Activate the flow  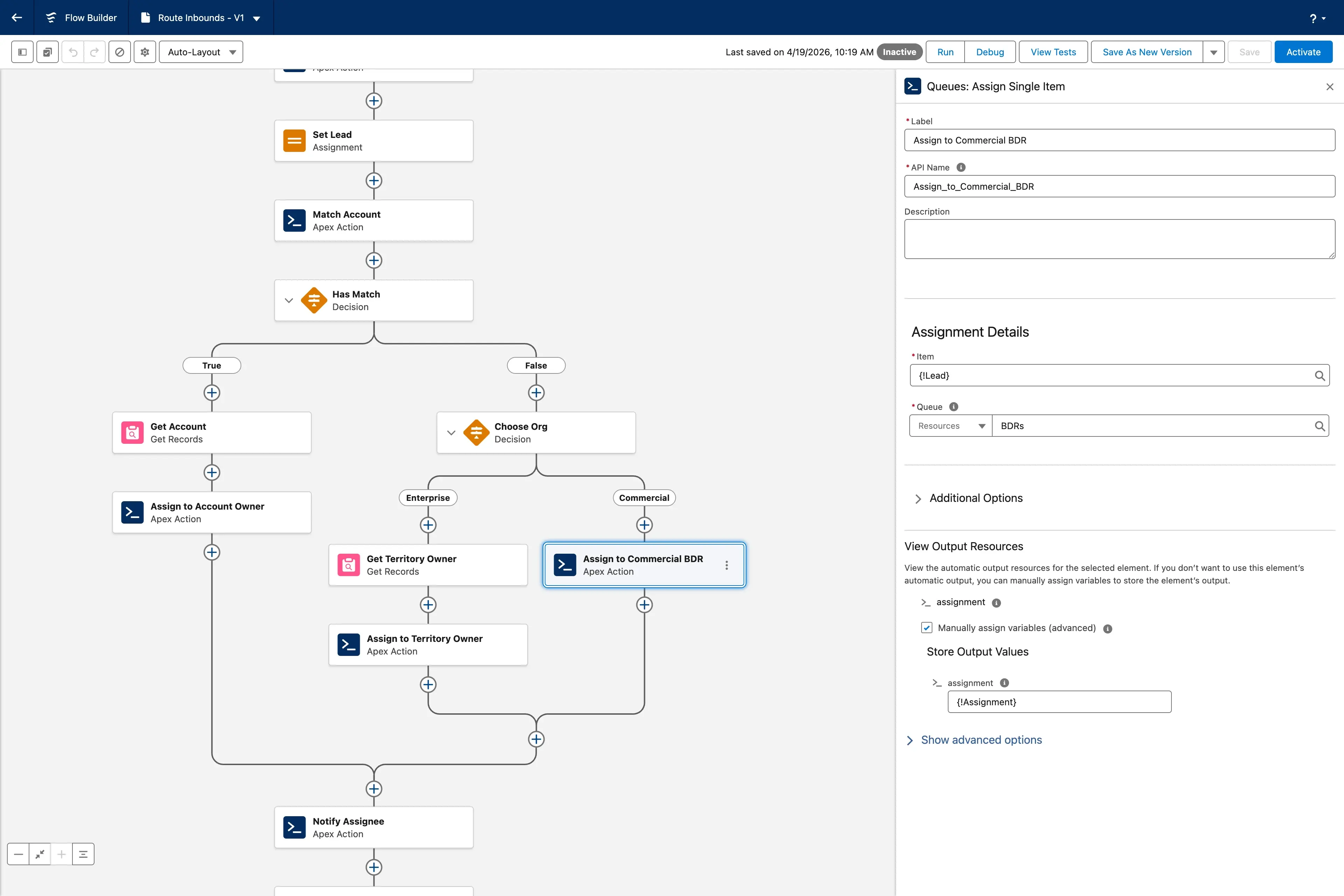click(1303, 52)
